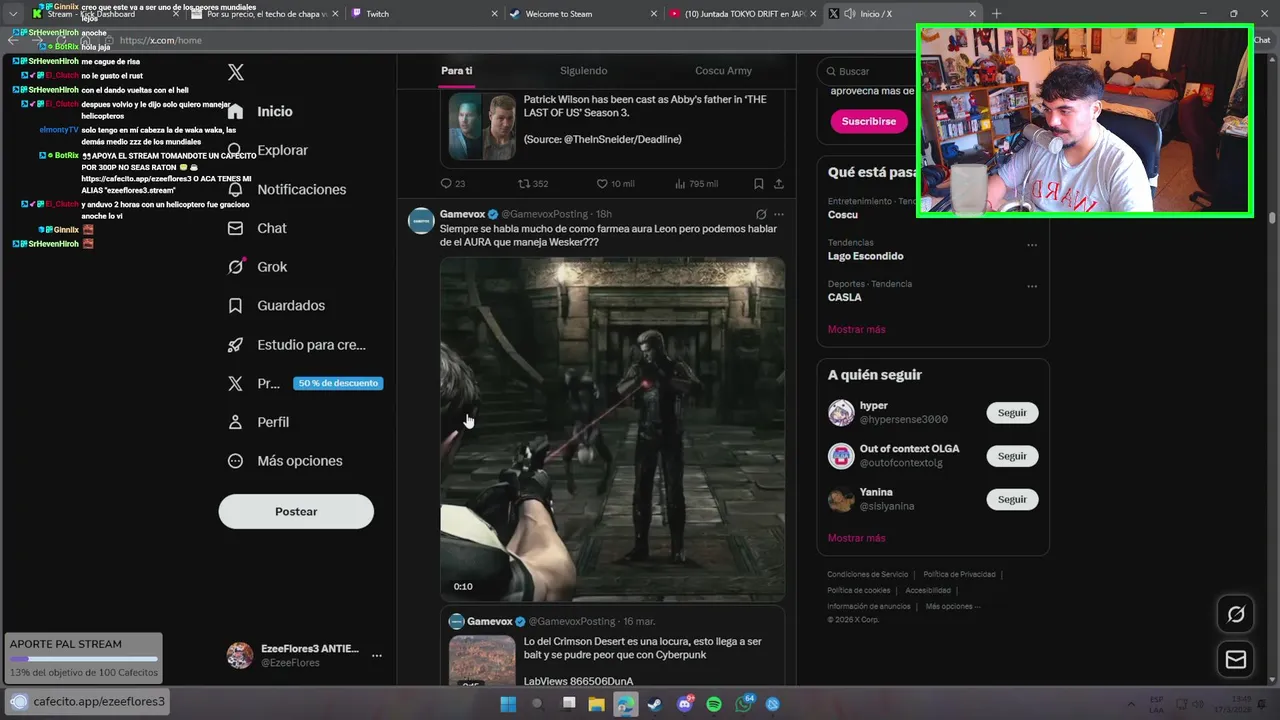Open EzeeFlores3 account profile at bottom
Screen dimensions: 1280x720
coord(305,656)
